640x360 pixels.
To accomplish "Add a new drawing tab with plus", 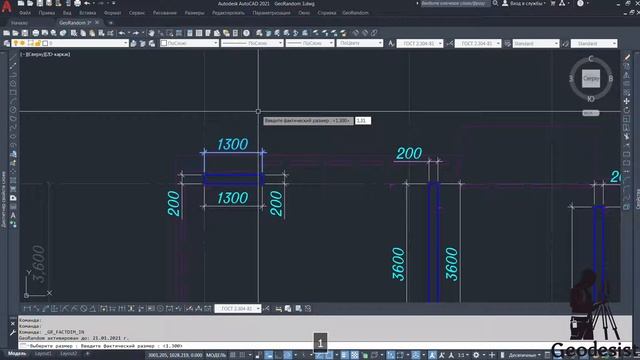I will click(111, 23).
